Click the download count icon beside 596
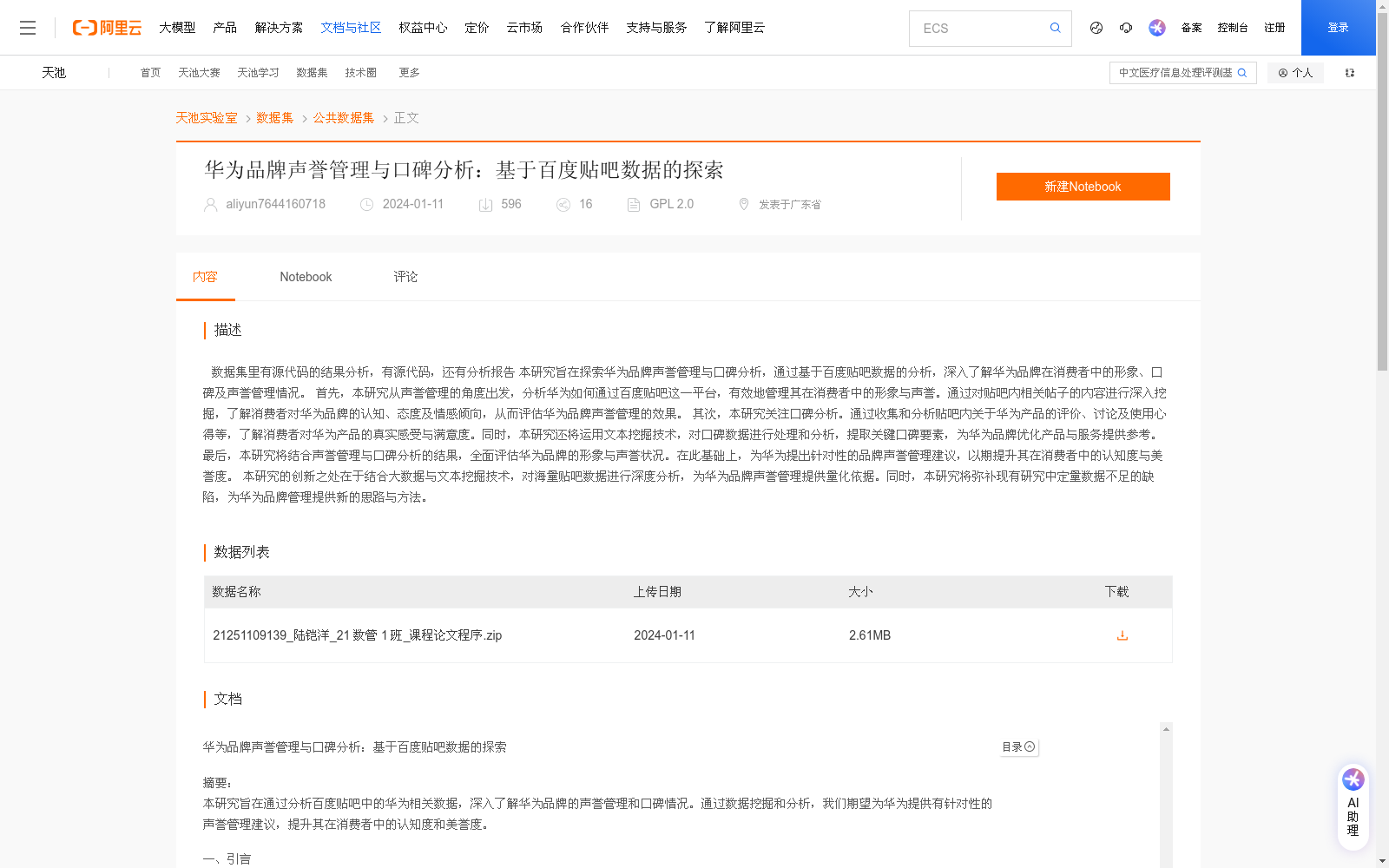The width and height of the screenshot is (1389, 868). tap(485, 205)
